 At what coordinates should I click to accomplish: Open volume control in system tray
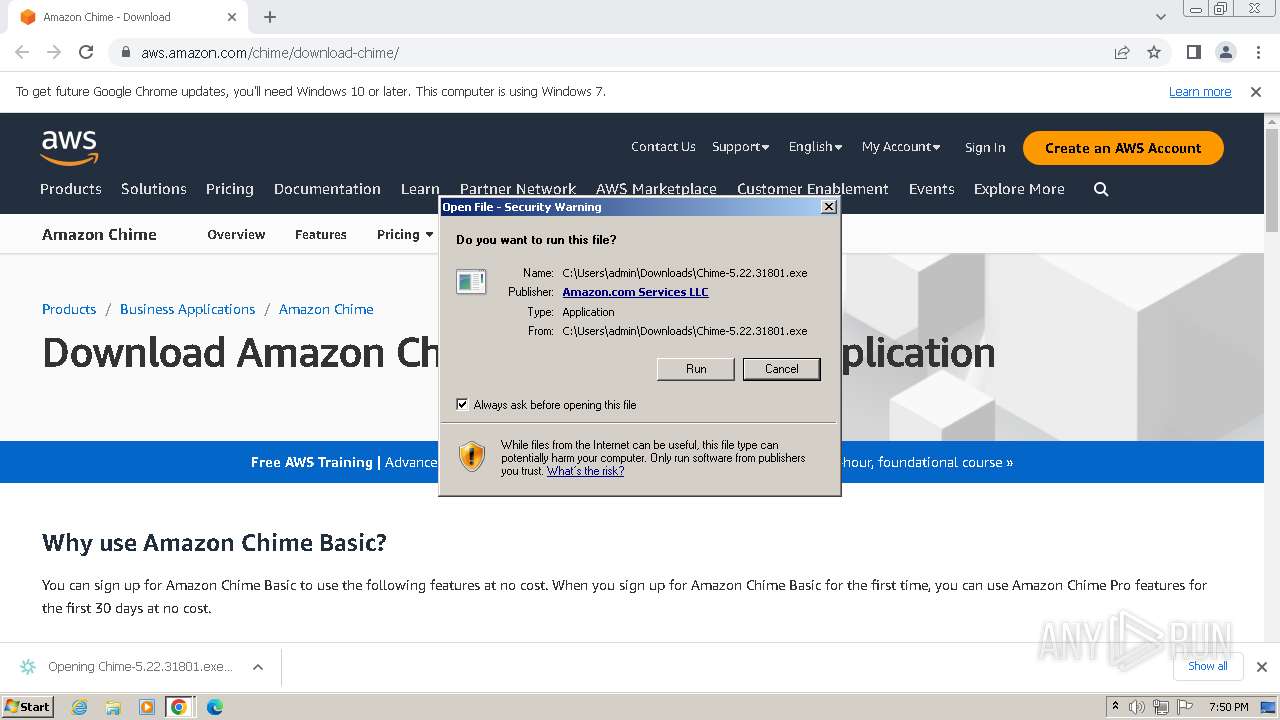(x=1137, y=707)
